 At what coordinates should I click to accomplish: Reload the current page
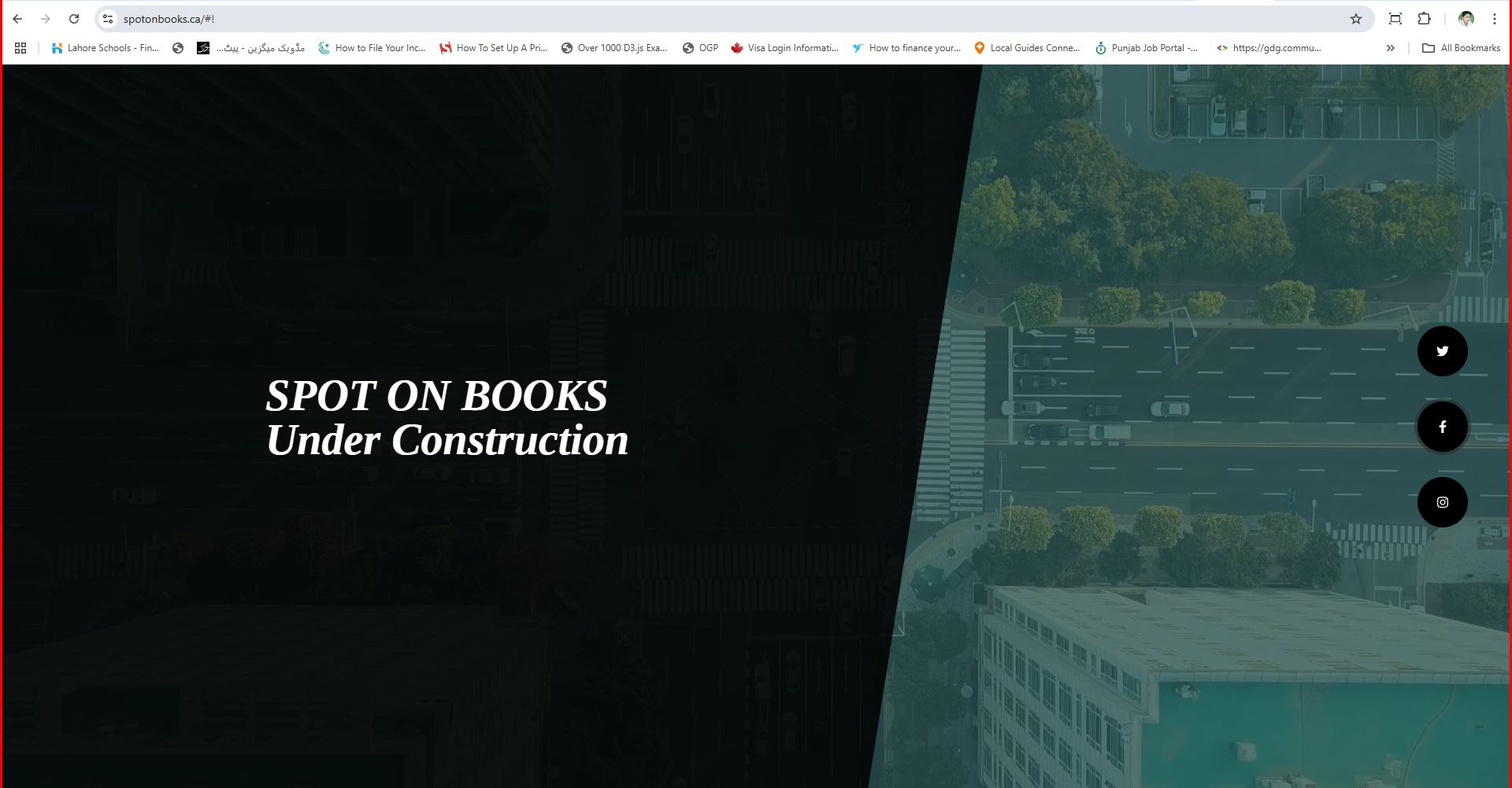tap(74, 19)
